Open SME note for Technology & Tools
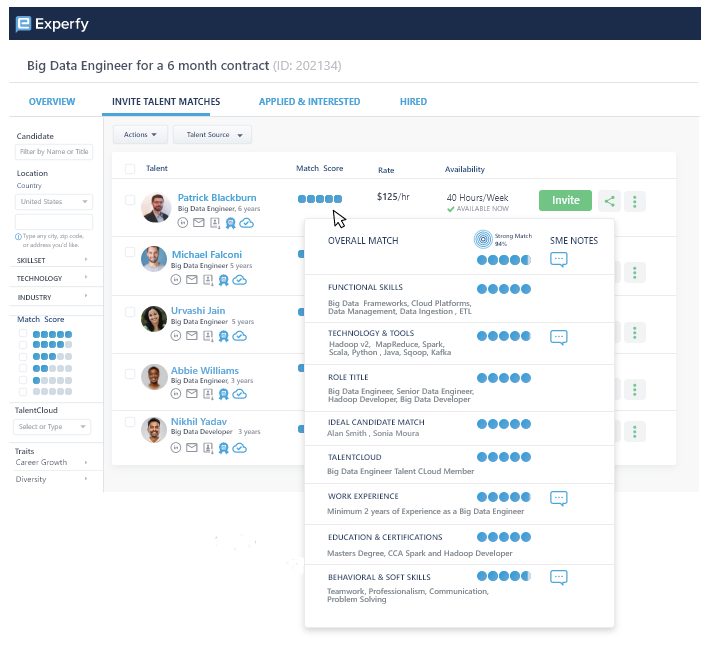 coord(558,337)
